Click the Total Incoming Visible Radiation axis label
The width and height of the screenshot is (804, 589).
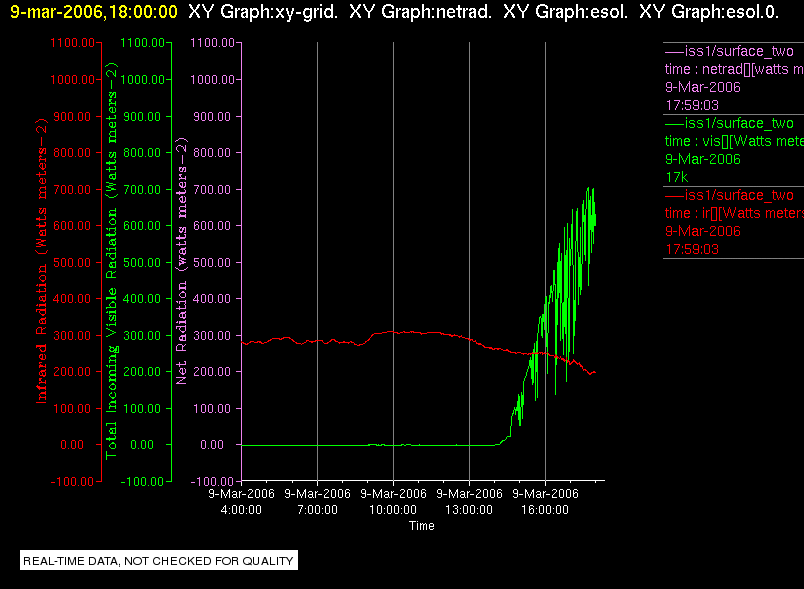tap(111, 261)
